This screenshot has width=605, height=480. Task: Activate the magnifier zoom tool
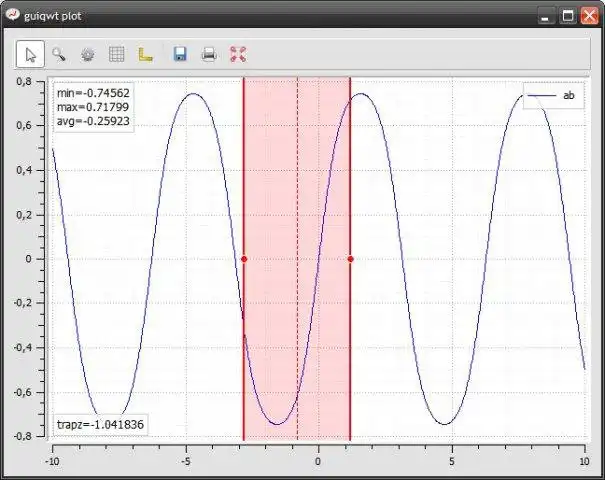pyautogui.click(x=59, y=54)
